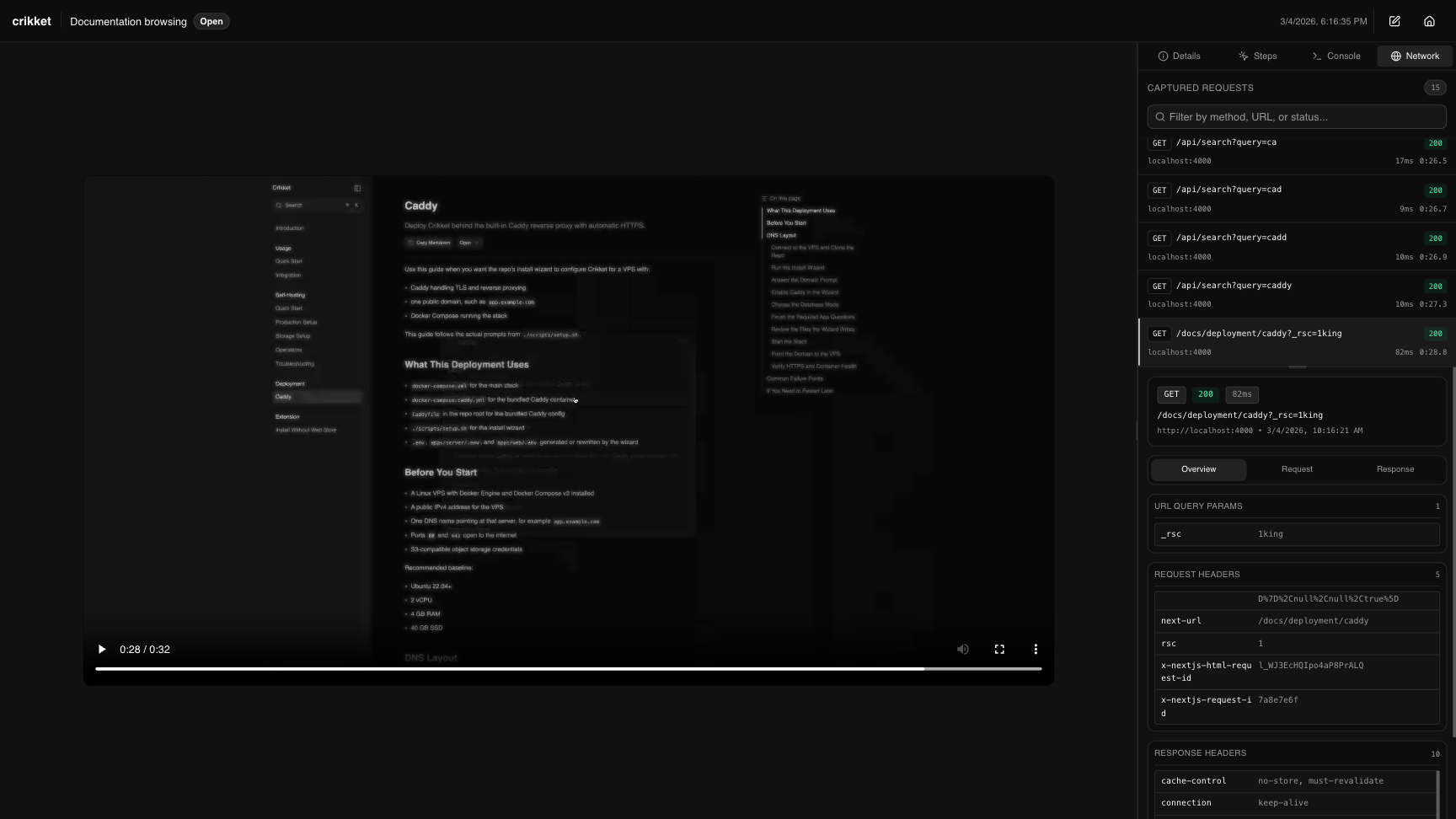Switch to the Steps tab

[x=1257, y=56]
